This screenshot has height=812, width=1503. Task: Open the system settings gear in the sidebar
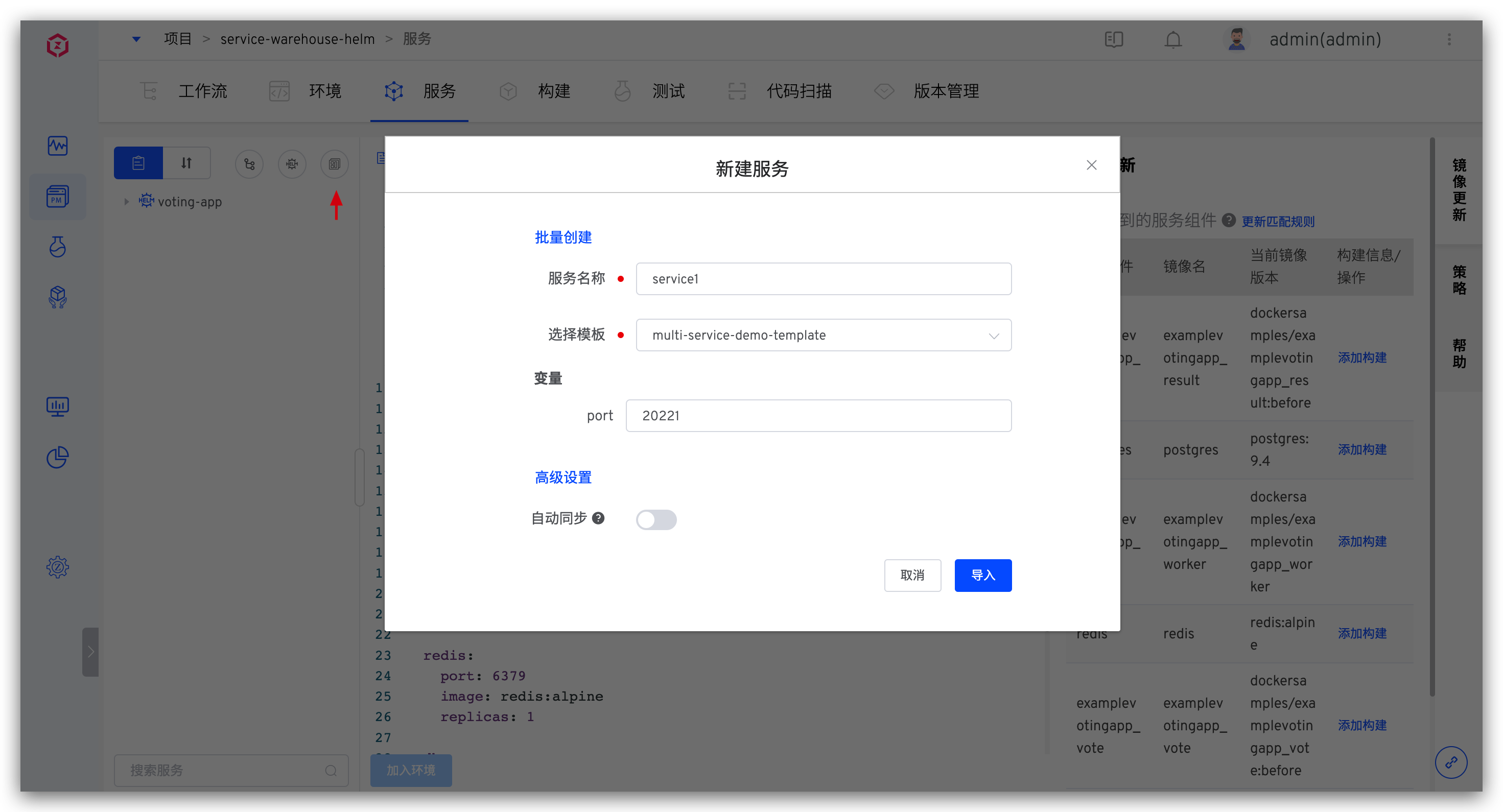click(x=57, y=566)
